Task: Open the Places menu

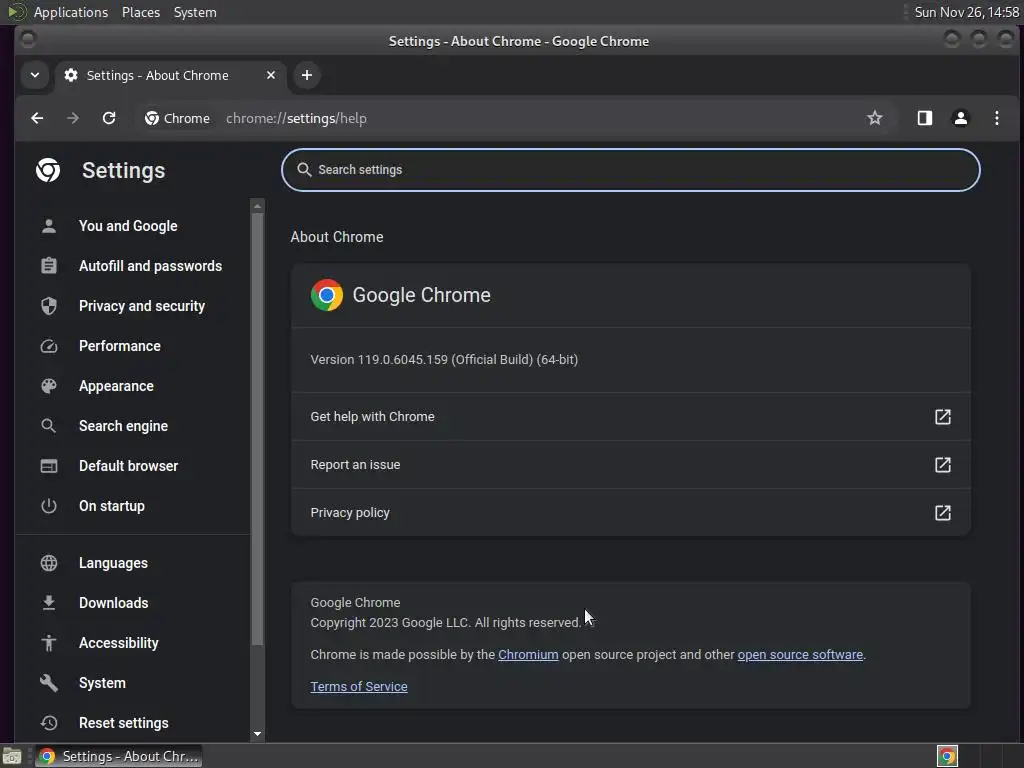Action: 140,12
